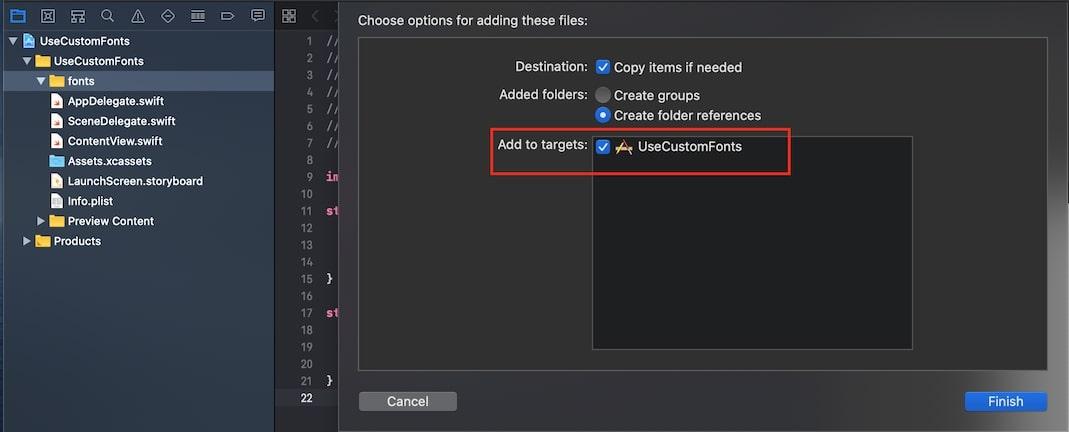This screenshot has height=432, width=1069.
Task: Show the Report navigator
Action: (x=258, y=16)
